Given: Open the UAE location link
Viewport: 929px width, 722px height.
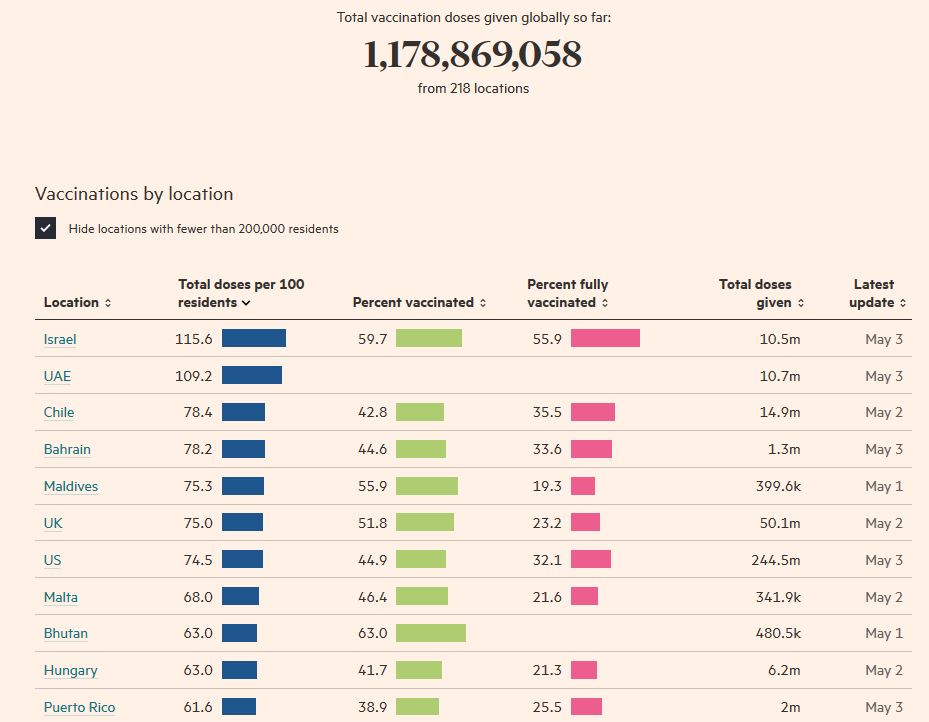Looking at the screenshot, I should 57,376.
